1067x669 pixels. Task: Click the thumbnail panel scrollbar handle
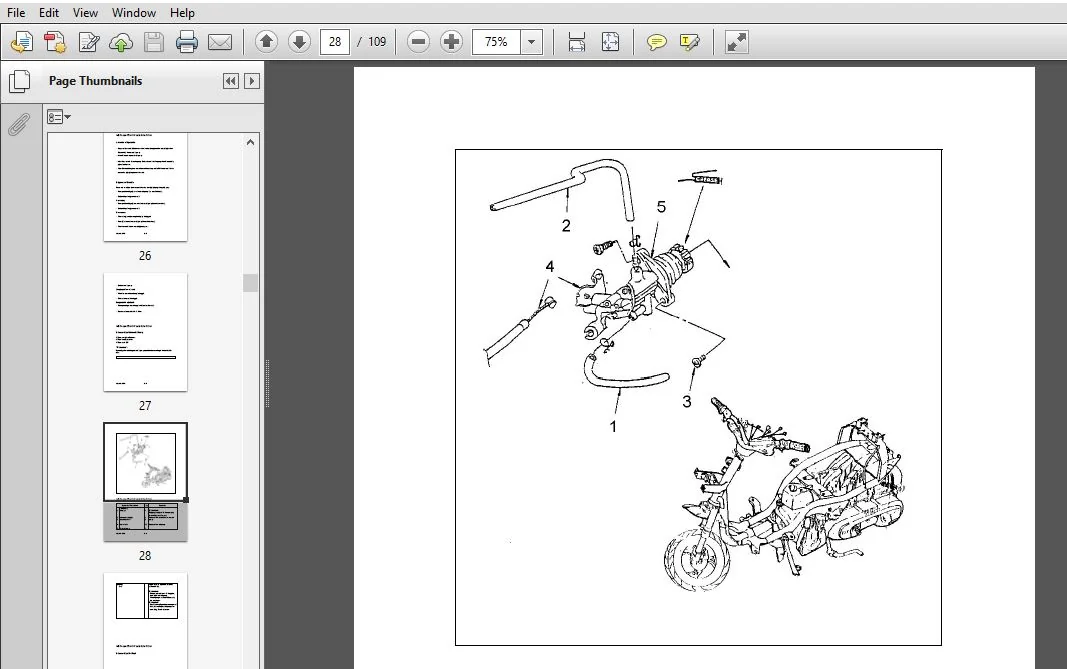[x=250, y=283]
